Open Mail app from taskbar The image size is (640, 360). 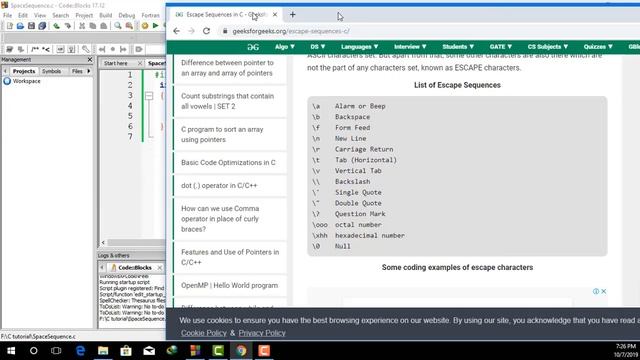click(x=149, y=351)
